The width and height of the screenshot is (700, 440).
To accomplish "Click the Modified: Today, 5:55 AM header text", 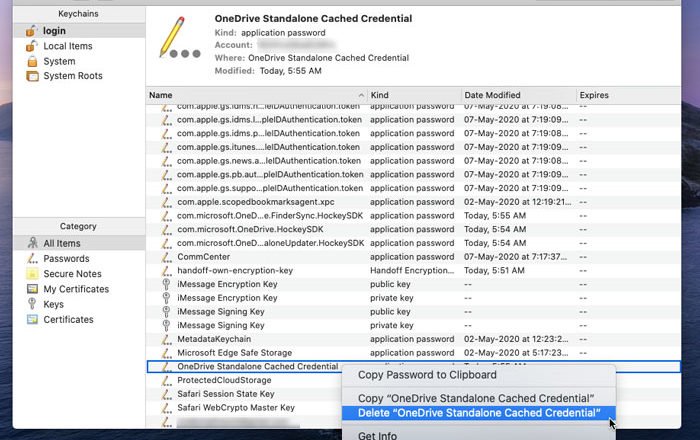I will pos(268,71).
